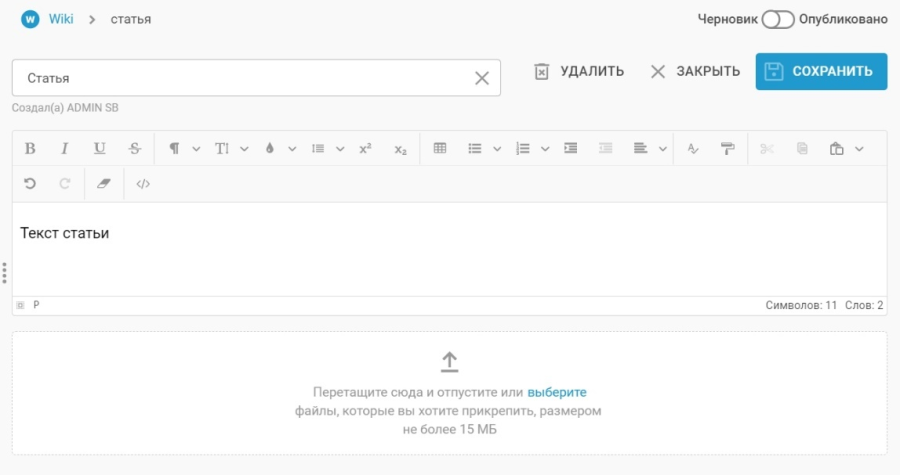
Task: Toggle strikethrough text formatting
Action: pos(135,149)
